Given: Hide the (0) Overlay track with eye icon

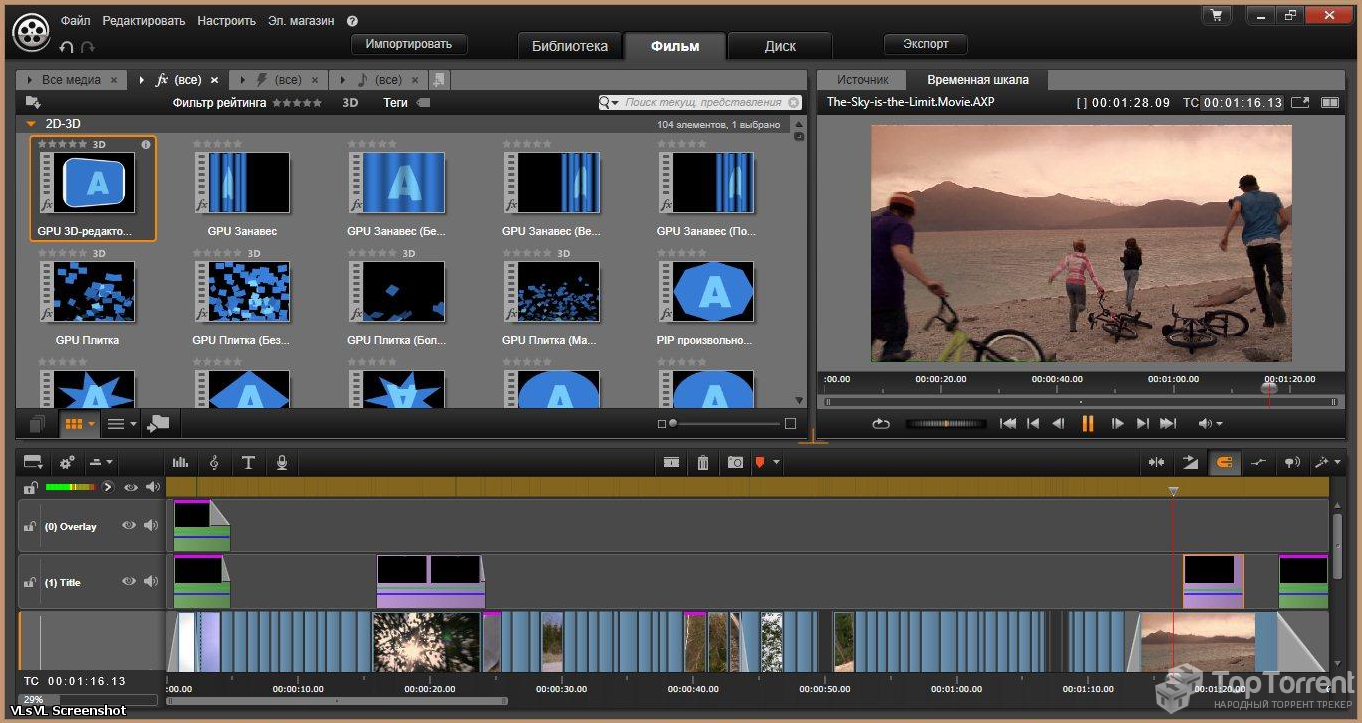Looking at the screenshot, I should [129, 525].
